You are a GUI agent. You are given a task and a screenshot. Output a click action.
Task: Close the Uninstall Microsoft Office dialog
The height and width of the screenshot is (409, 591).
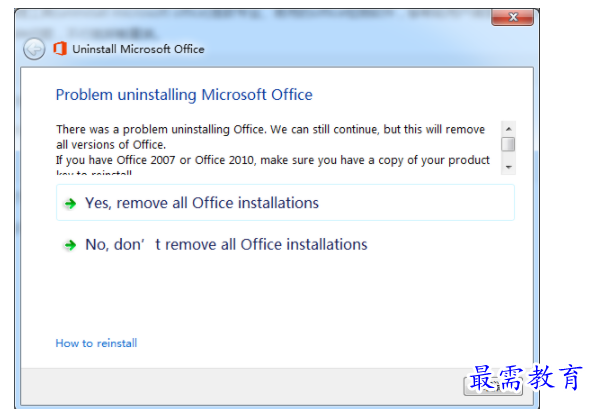(x=512, y=17)
